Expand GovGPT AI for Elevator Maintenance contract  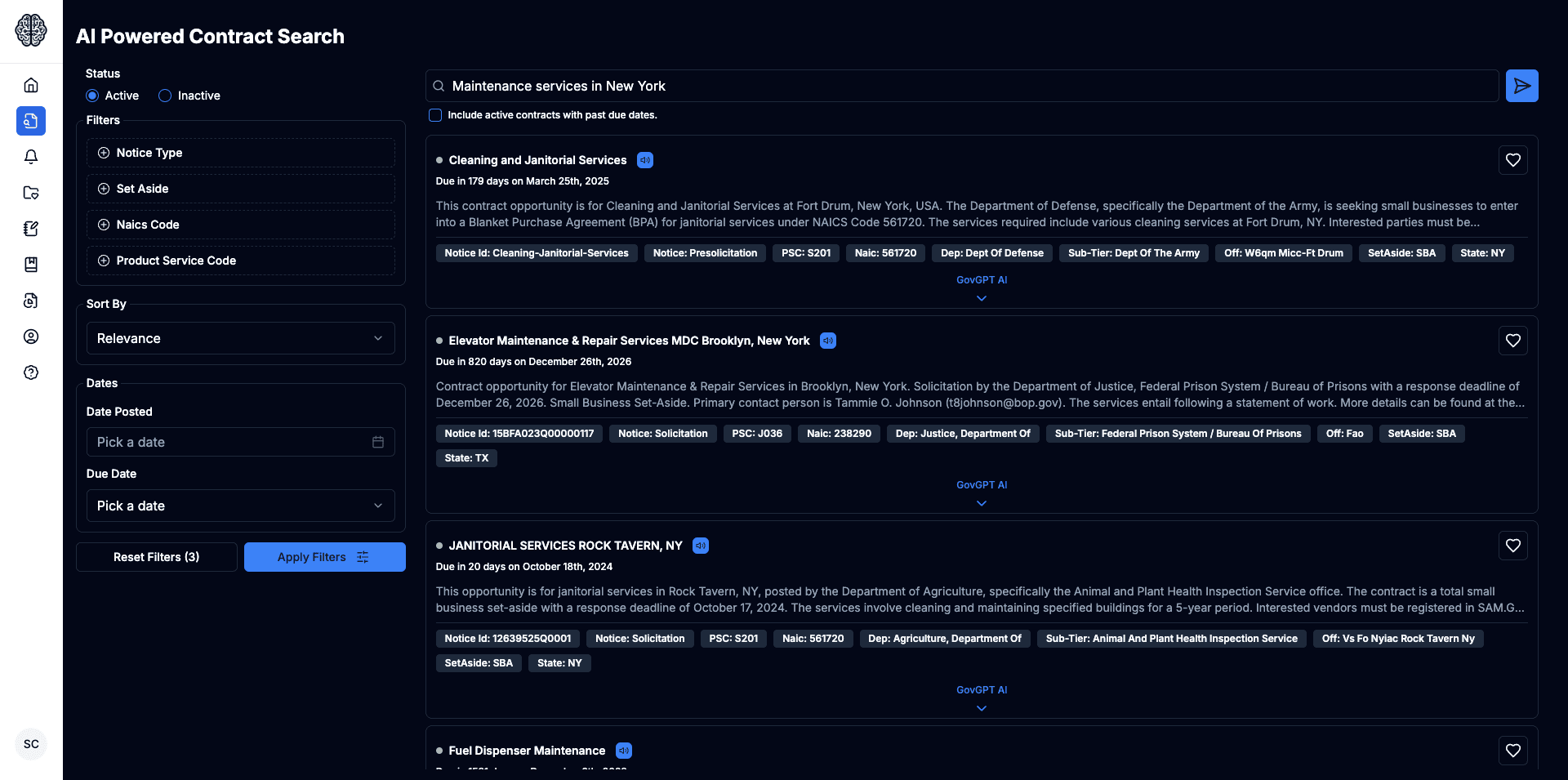[x=982, y=493]
